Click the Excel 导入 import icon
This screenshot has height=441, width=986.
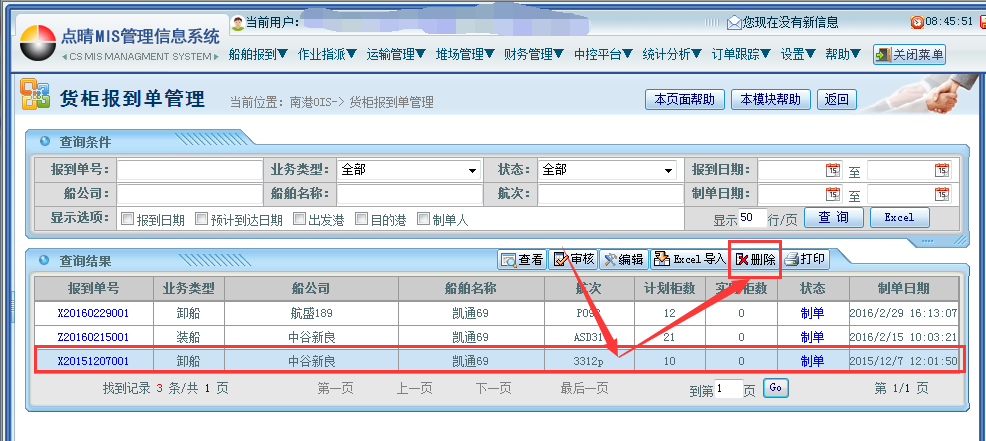[x=689, y=260]
